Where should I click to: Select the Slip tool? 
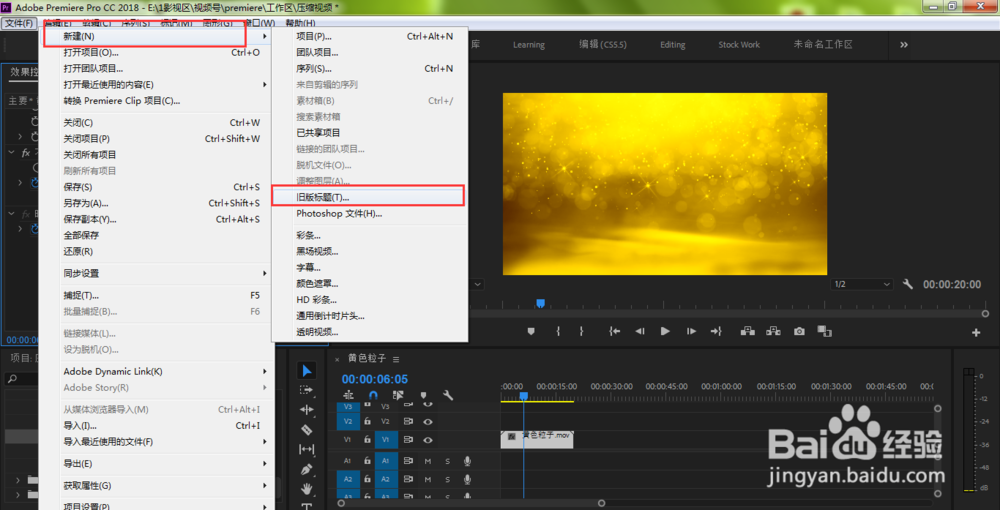tap(307, 449)
